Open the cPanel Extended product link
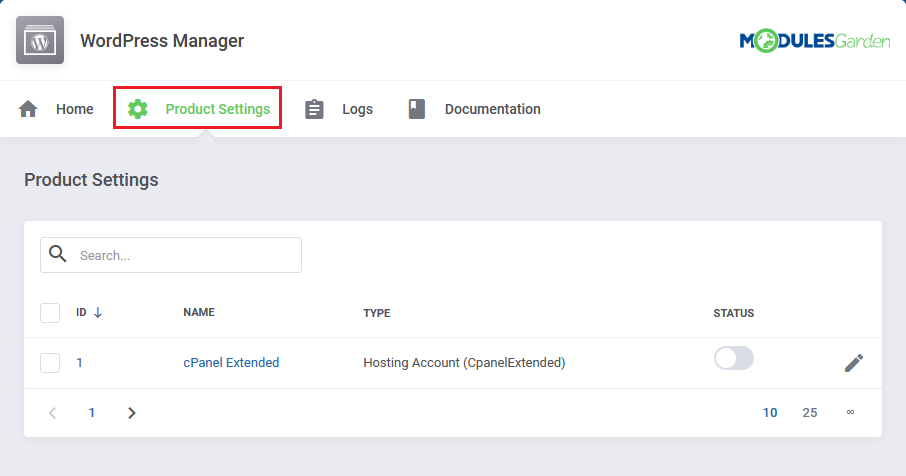The image size is (906, 476). (231, 362)
